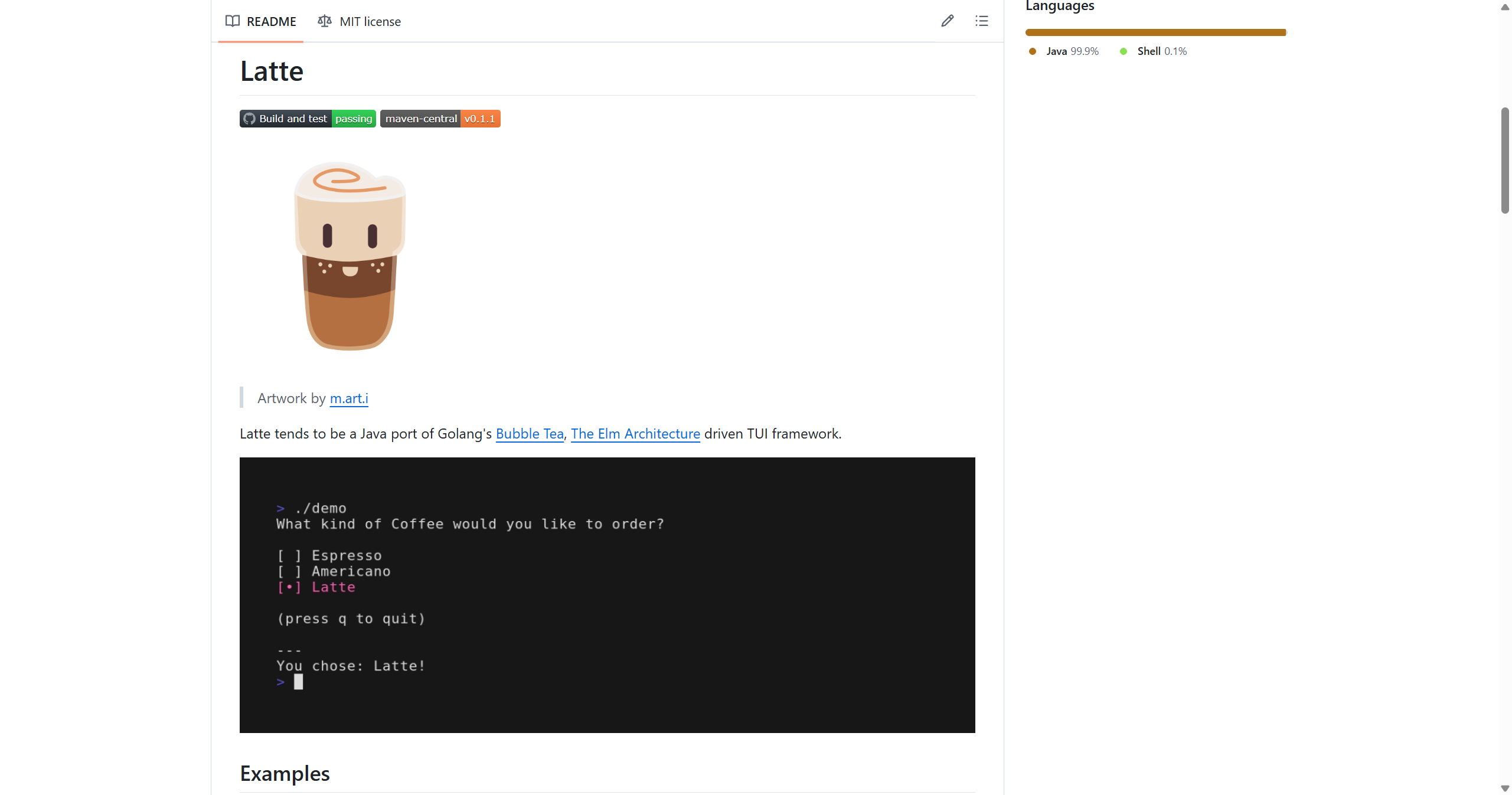Image resolution: width=1512 pixels, height=795 pixels.
Task: Click the pencil edit README icon
Action: [947, 21]
